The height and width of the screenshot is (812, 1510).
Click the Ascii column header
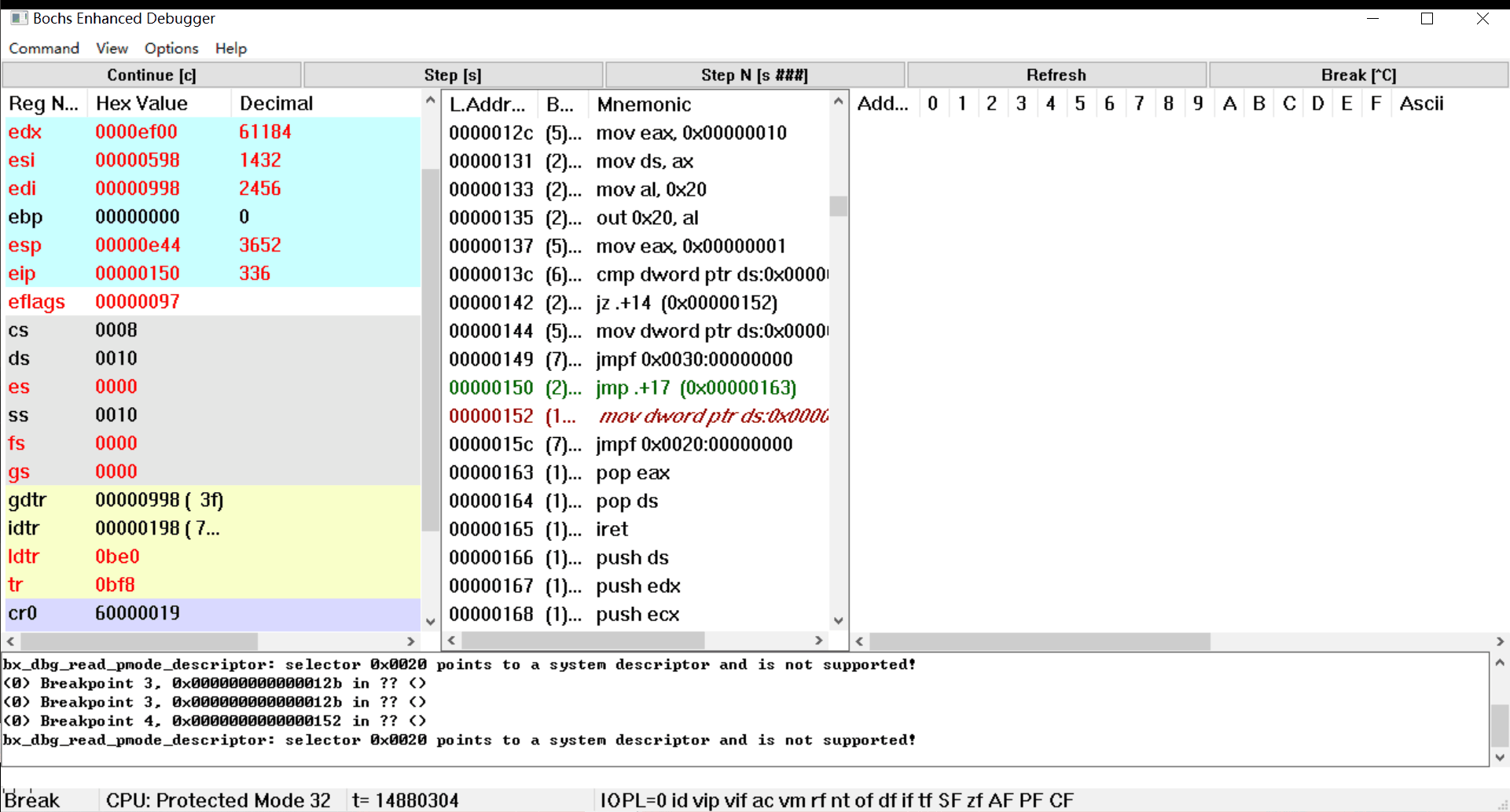[x=1421, y=103]
